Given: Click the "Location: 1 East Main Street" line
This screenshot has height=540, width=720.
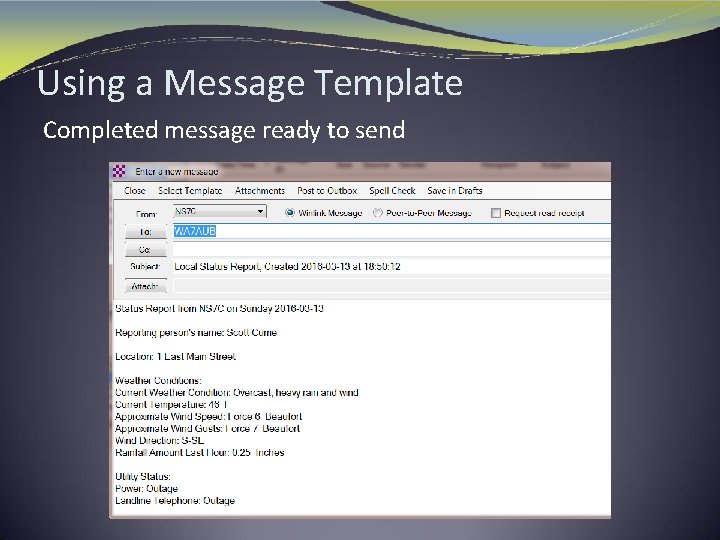Looking at the screenshot, I should tap(175, 356).
